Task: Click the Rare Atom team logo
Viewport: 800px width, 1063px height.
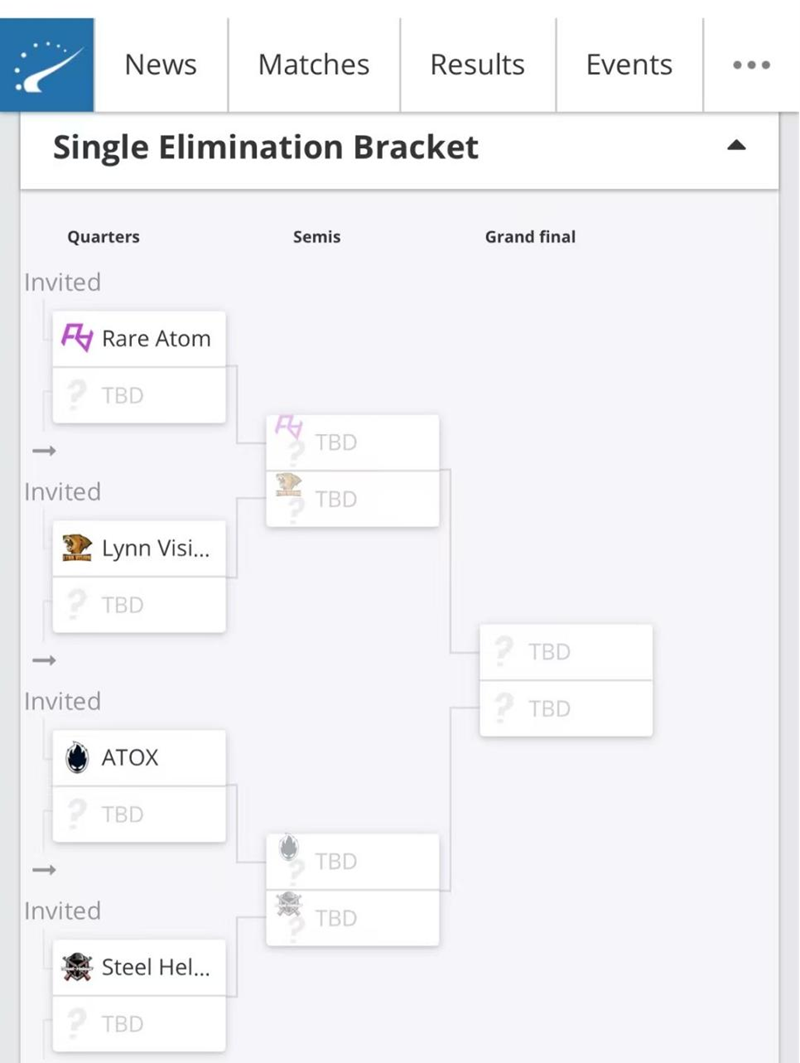Action: tap(80, 338)
